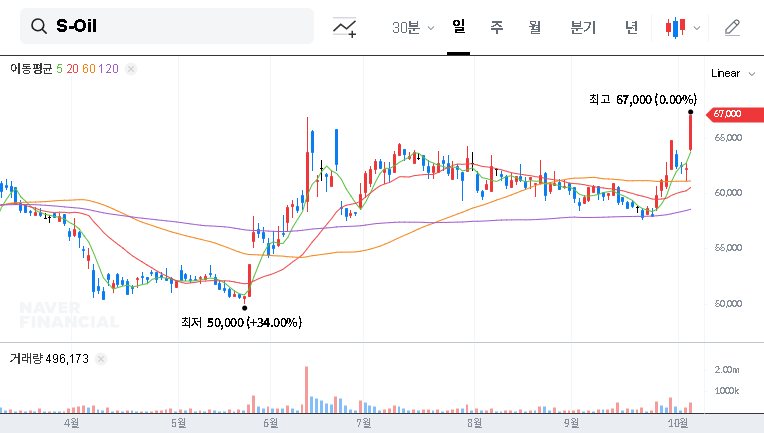Click the 50,000 price axis label
Image resolution: width=764 pixels, height=433 pixels.
point(728,304)
